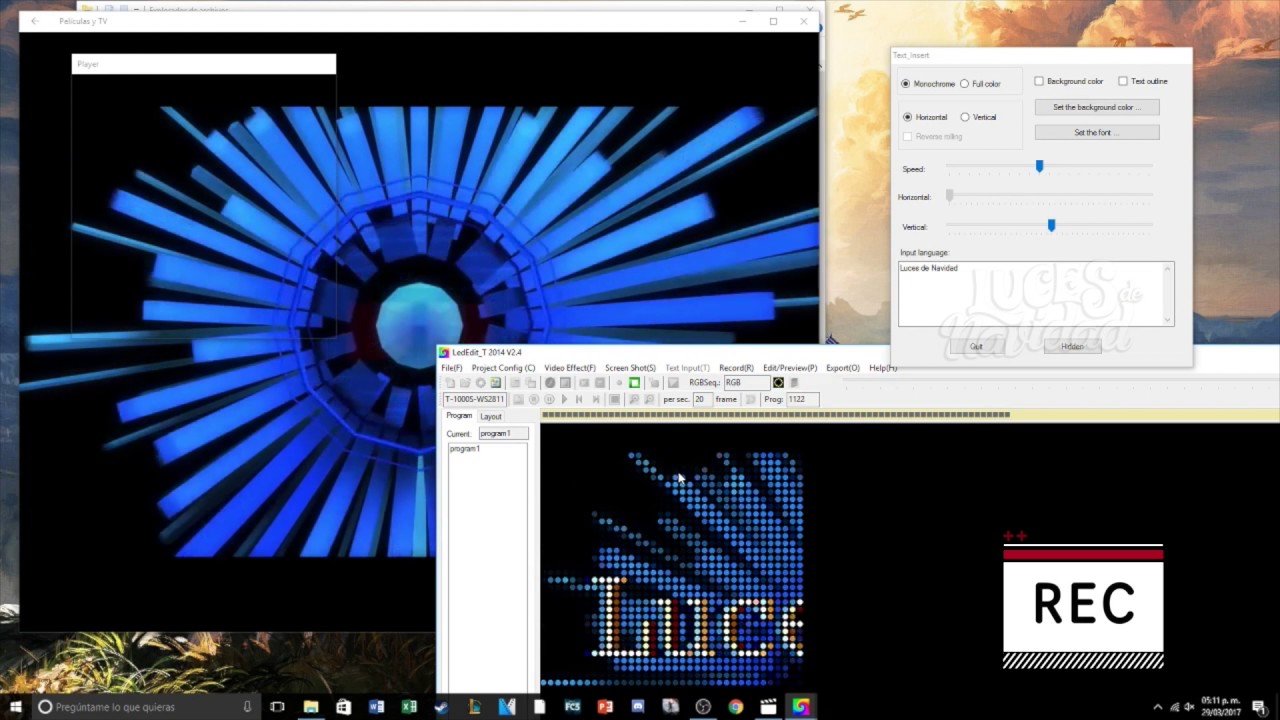The height and width of the screenshot is (720, 1280).
Task: Click the Cortana microphone icon
Action: click(247, 707)
